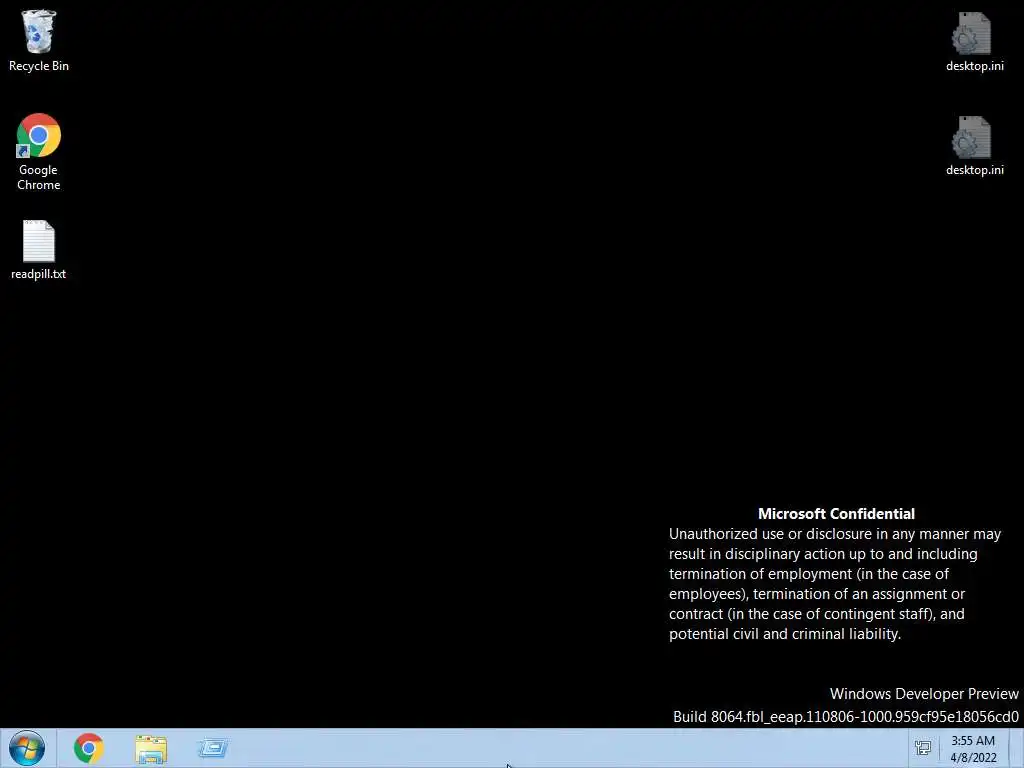Image resolution: width=1024 pixels, height=768 pixels.
Task: Click the Show desktop strip at taskbar end
Action: [x=1017, y=748]
